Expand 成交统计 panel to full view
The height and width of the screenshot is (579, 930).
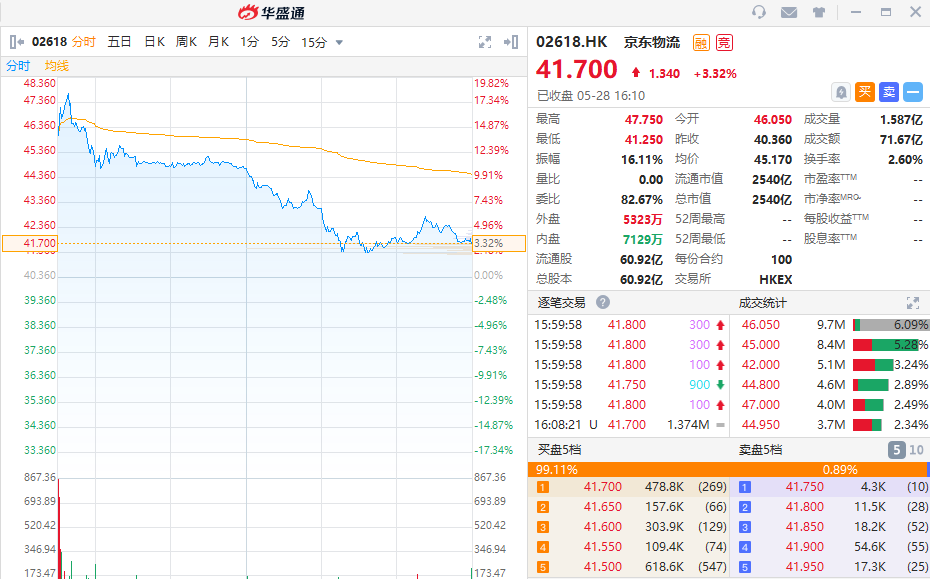pos(912,302)
